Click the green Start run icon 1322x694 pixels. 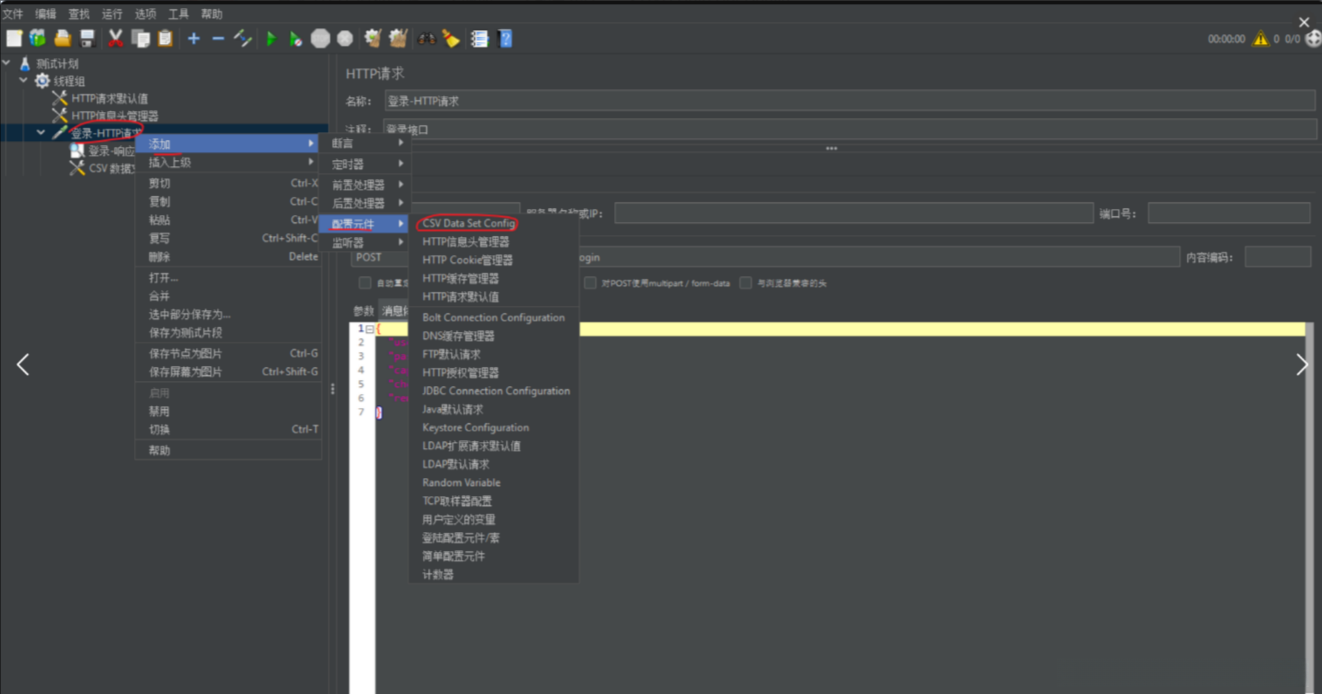click(x=271, y=38)
